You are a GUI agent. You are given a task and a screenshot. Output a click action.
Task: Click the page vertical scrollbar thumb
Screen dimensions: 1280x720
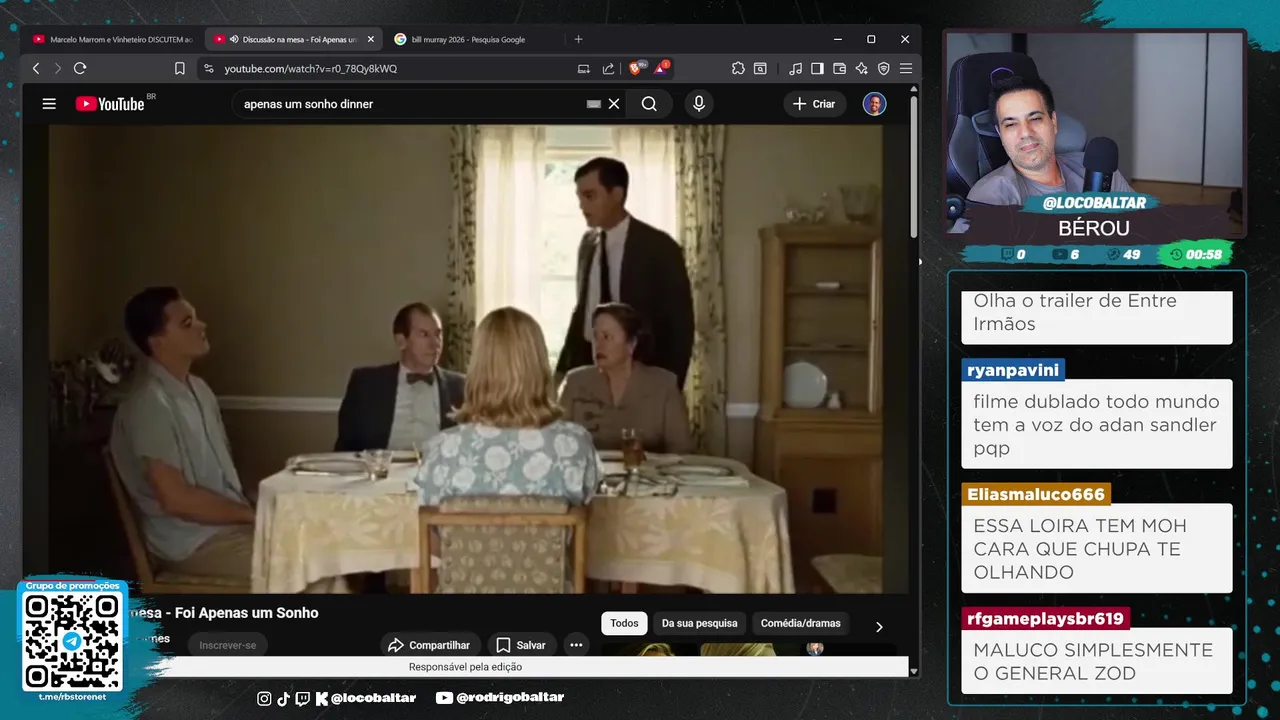pos(913,167)
